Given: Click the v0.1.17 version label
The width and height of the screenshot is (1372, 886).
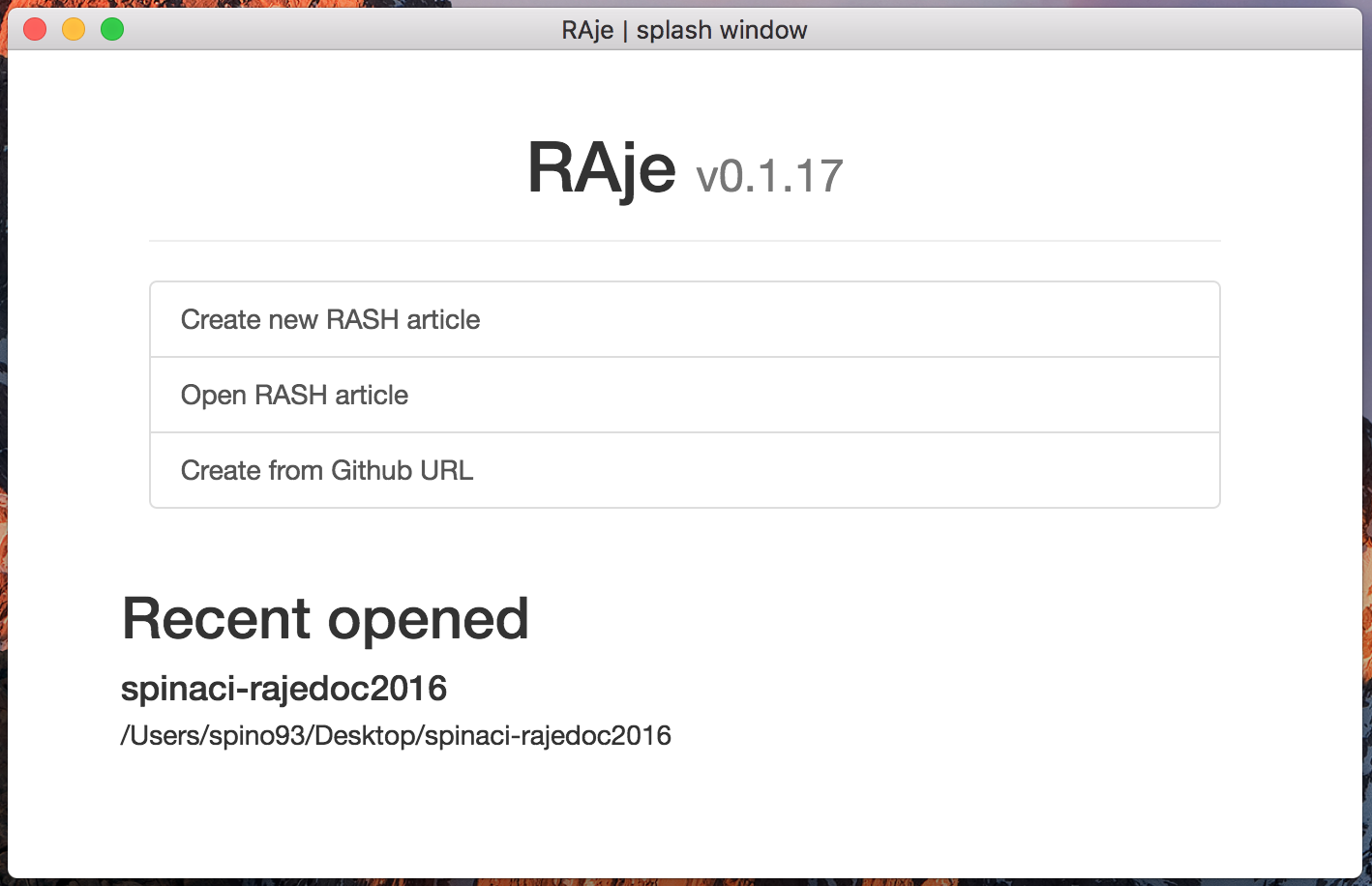Looking at the screenshot, I should (769, 176).
